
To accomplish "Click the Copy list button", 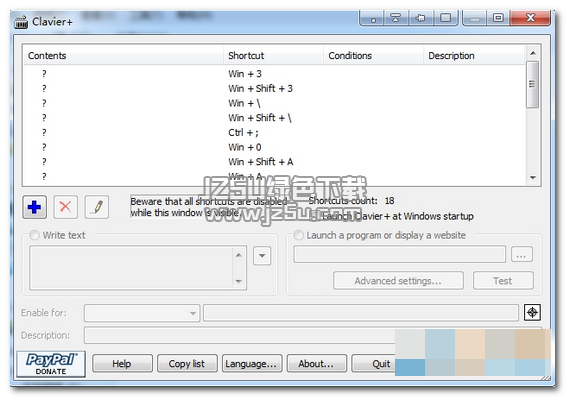I will click(187, 363).
